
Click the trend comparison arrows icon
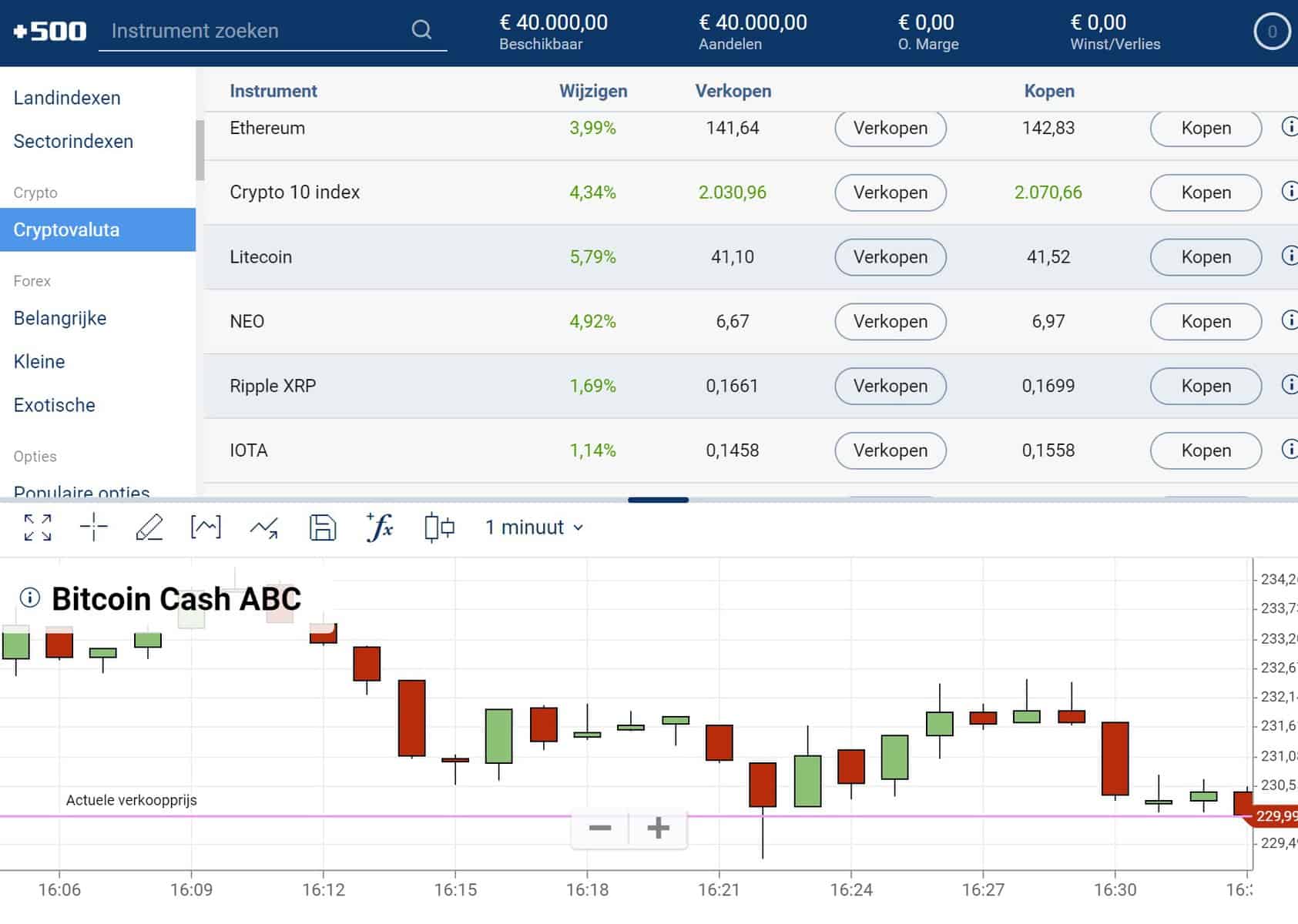click(x=264, y=528)
